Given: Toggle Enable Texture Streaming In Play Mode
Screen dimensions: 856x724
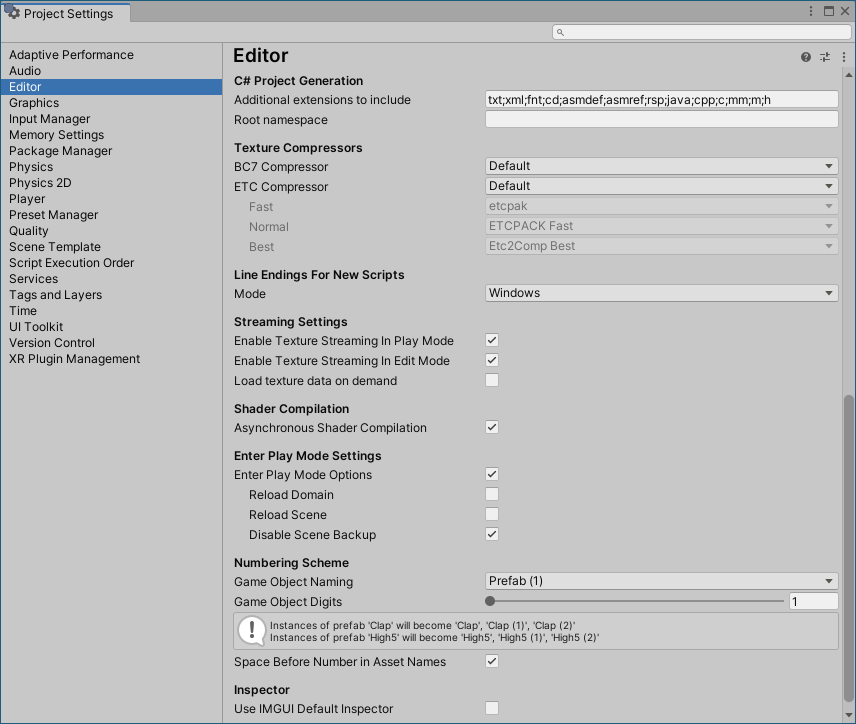Looking at the screenshot, I should [x=492, y=340].
